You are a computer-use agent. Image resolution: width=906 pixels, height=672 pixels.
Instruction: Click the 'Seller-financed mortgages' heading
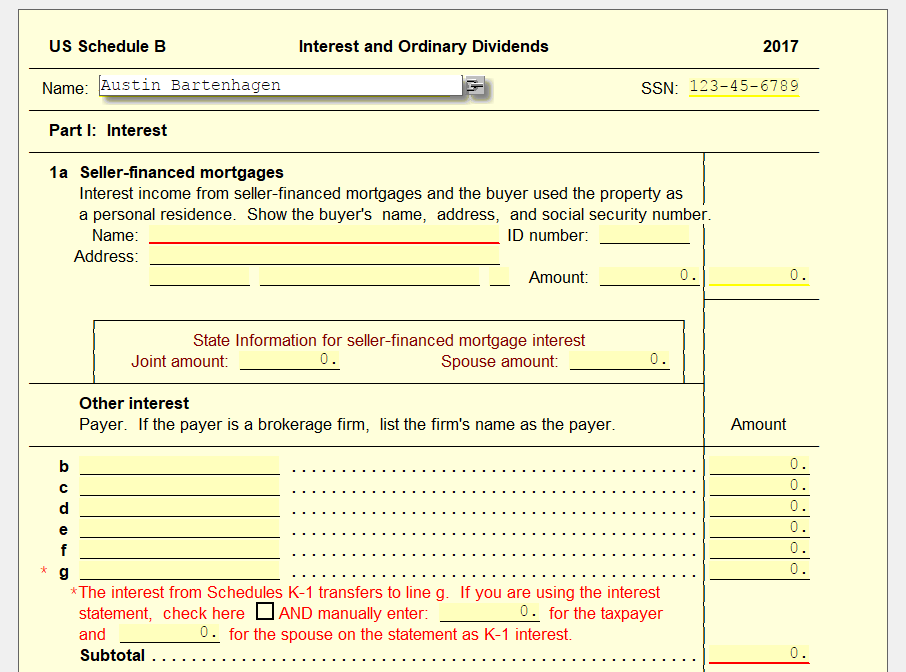click(182, 172)
